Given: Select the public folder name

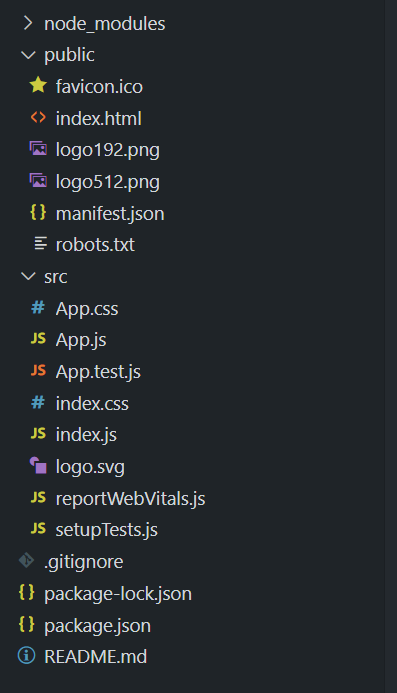Looking at the screenshot, I should [x=69, y=56].
